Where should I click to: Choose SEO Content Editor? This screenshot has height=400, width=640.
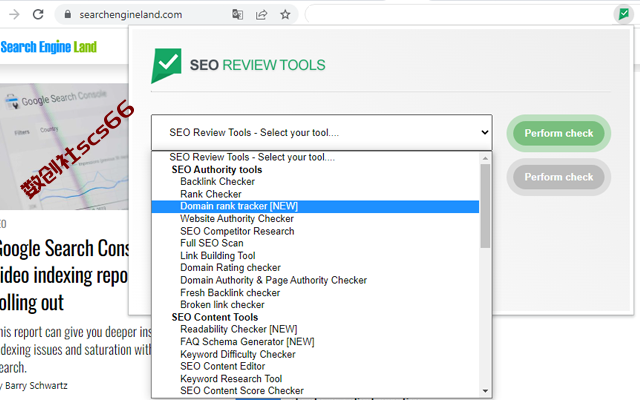(x=315, y=366)
